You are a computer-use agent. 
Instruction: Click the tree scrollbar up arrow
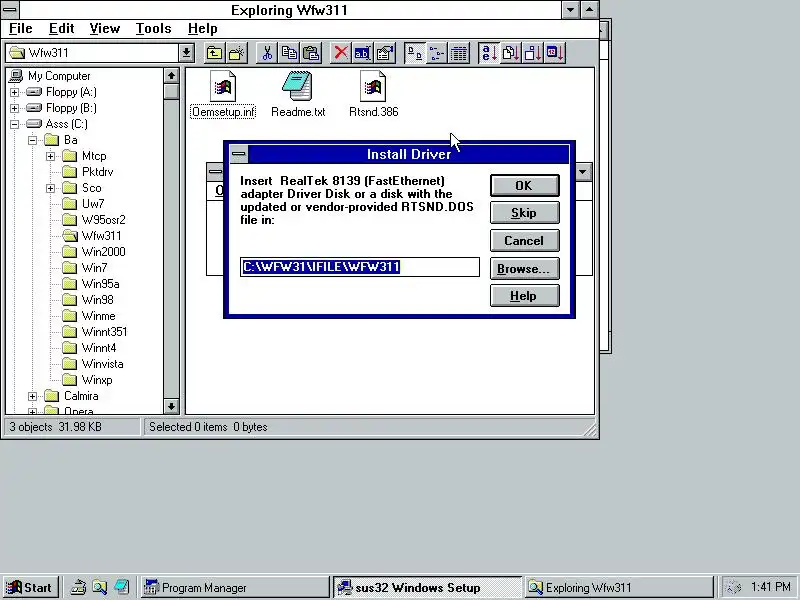coord(171,76)
